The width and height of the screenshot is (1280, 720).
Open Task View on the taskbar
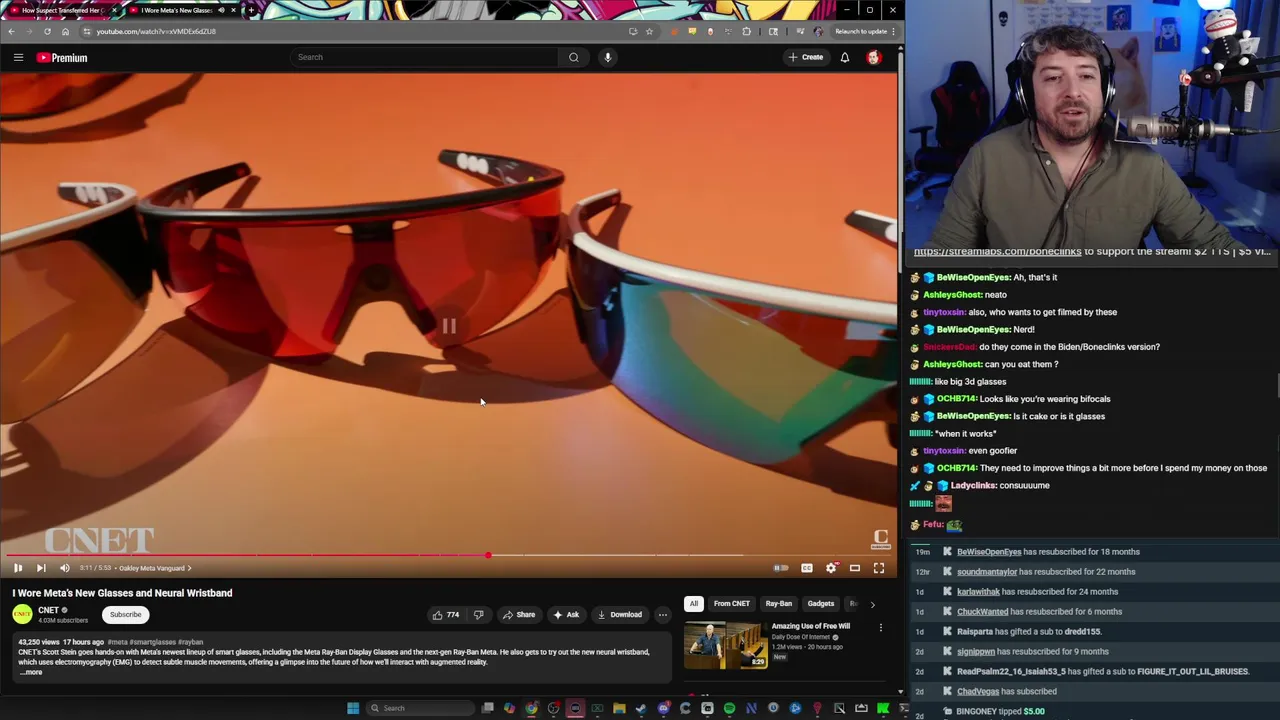click(488, 708)
